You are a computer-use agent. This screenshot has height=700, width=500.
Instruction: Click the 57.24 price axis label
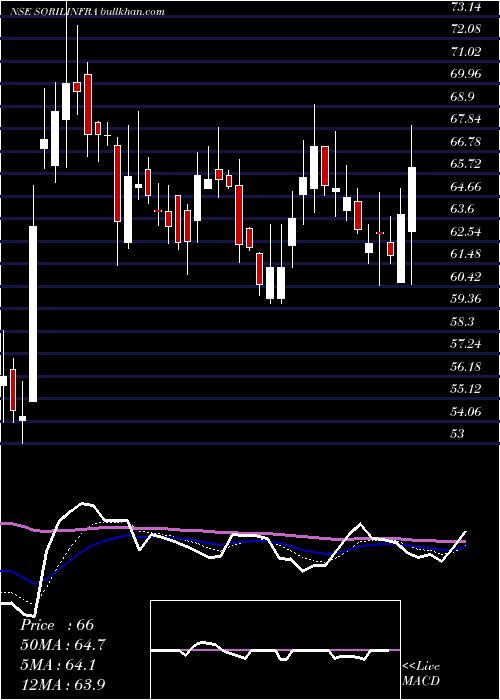coord(467,344)
